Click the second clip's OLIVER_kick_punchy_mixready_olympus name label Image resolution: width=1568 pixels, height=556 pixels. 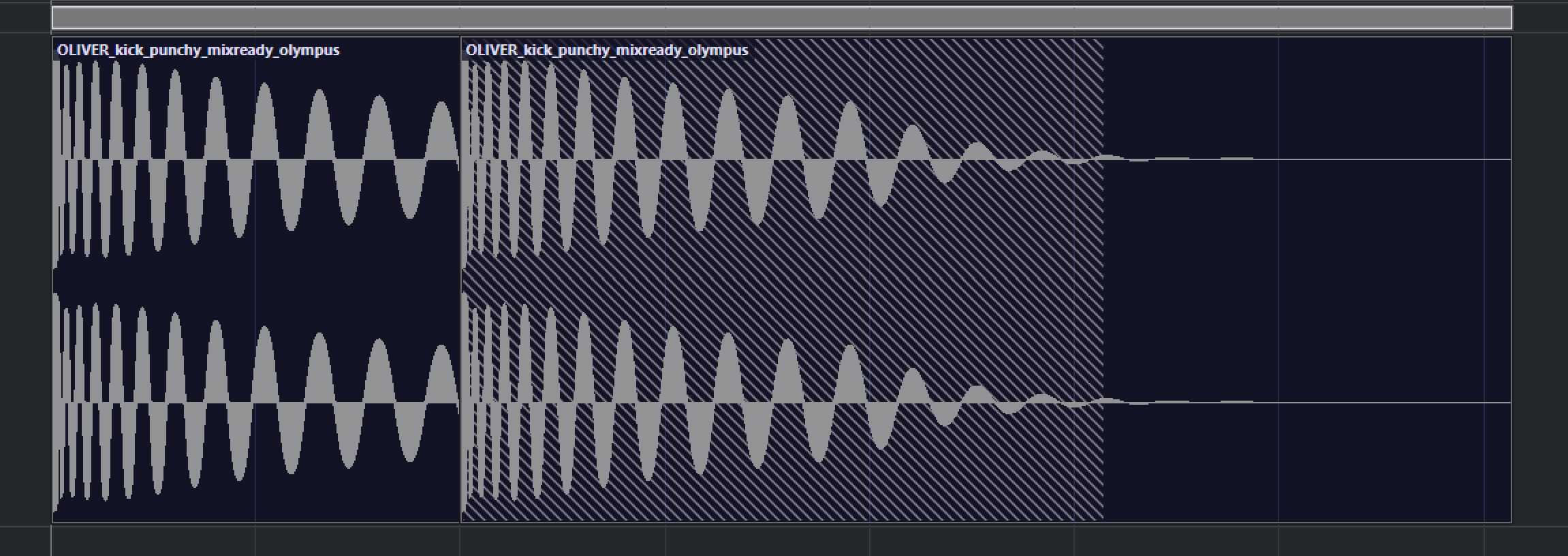[607, 50]
